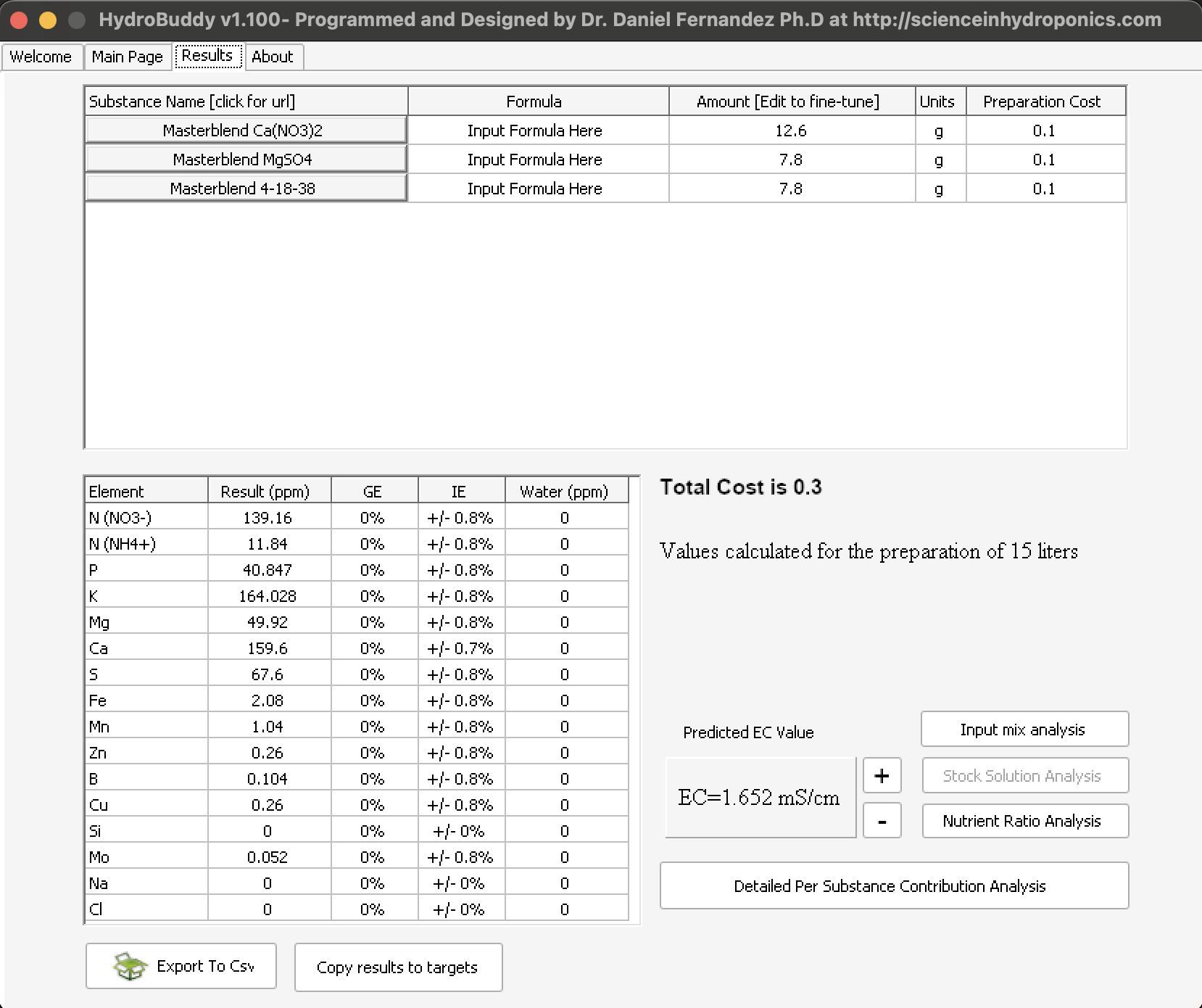The image size is (1202, 1008).
Task: Click Ca(NO3)2 row Input Formula Here cell
Action: click(538, 131)
